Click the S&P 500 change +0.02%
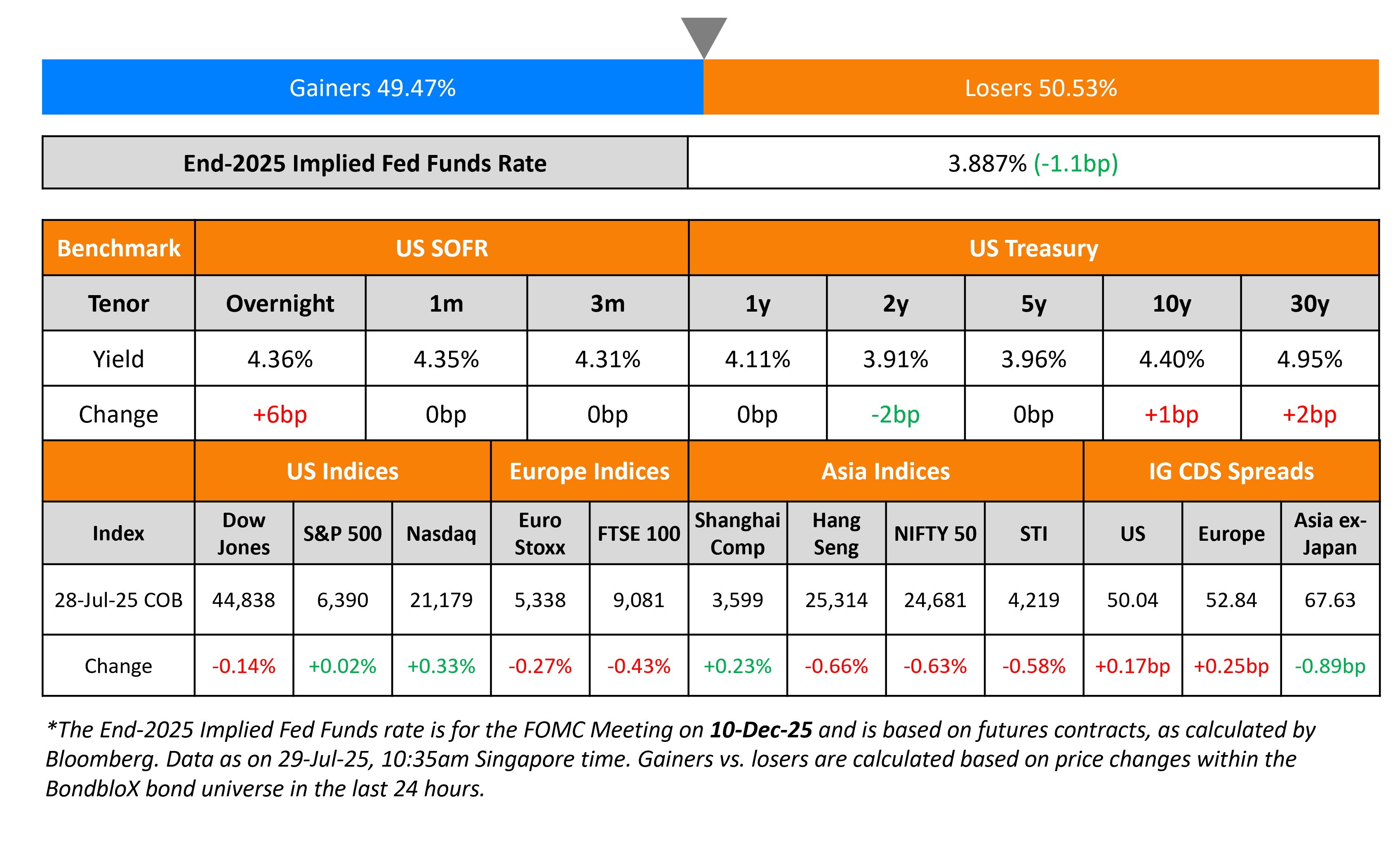Screen dimensions: 1400x847 (342, 666)
